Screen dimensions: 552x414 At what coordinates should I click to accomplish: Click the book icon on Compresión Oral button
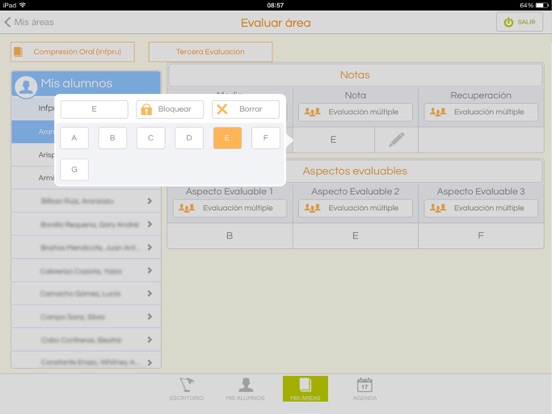(18, 52)
